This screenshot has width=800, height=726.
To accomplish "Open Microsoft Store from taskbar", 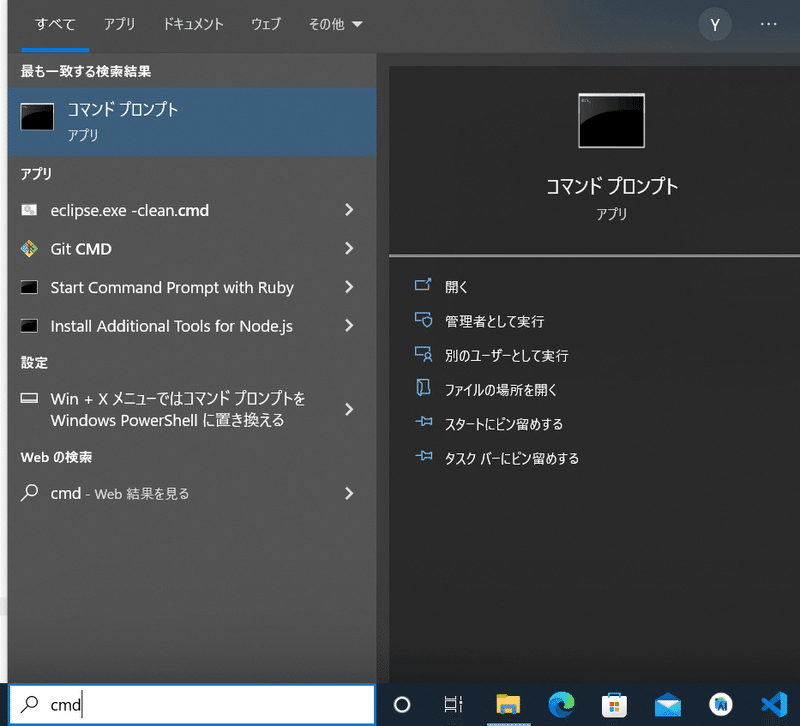I will [614, 705].
